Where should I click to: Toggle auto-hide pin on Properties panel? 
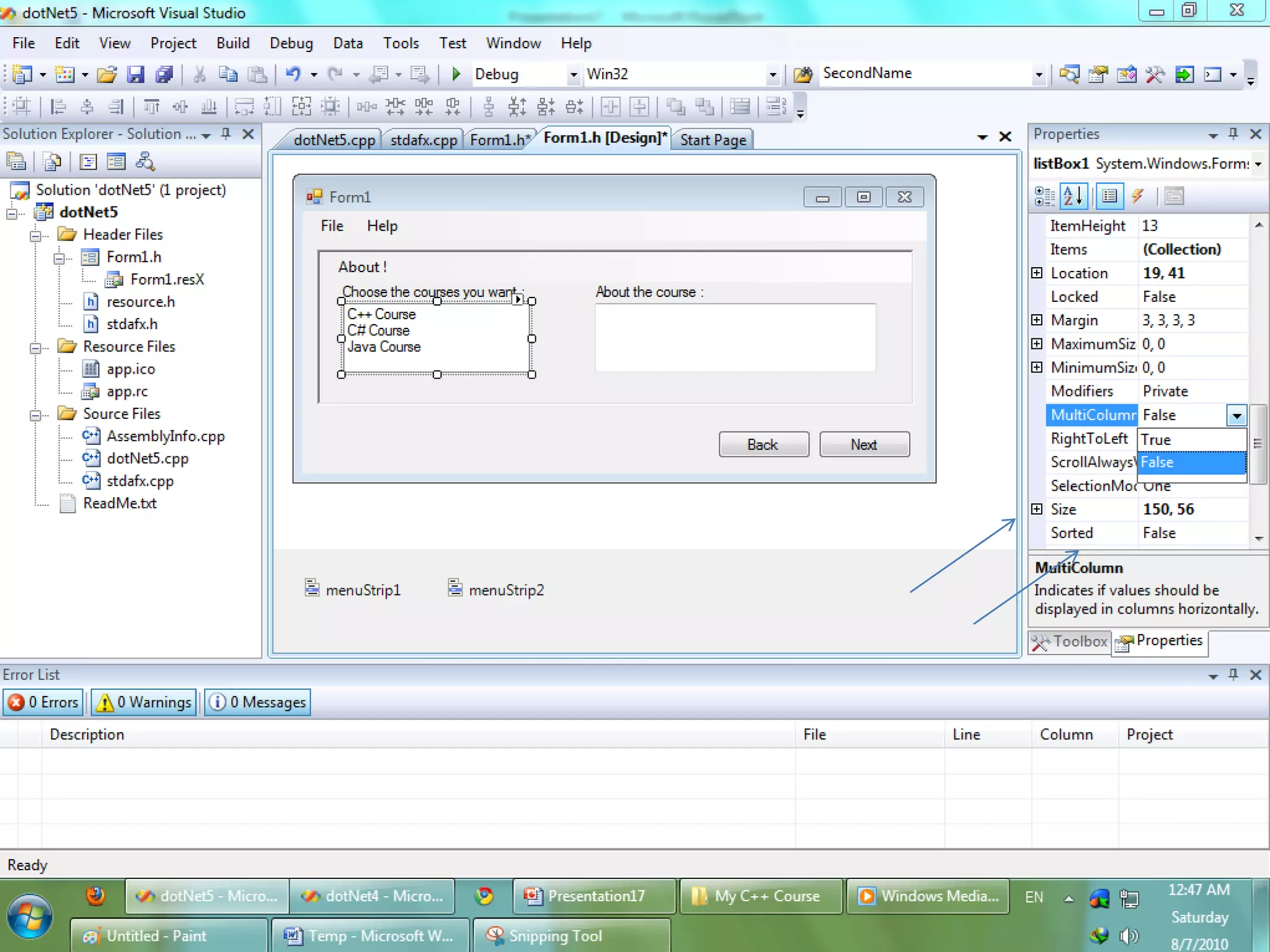coord(1233,134)
